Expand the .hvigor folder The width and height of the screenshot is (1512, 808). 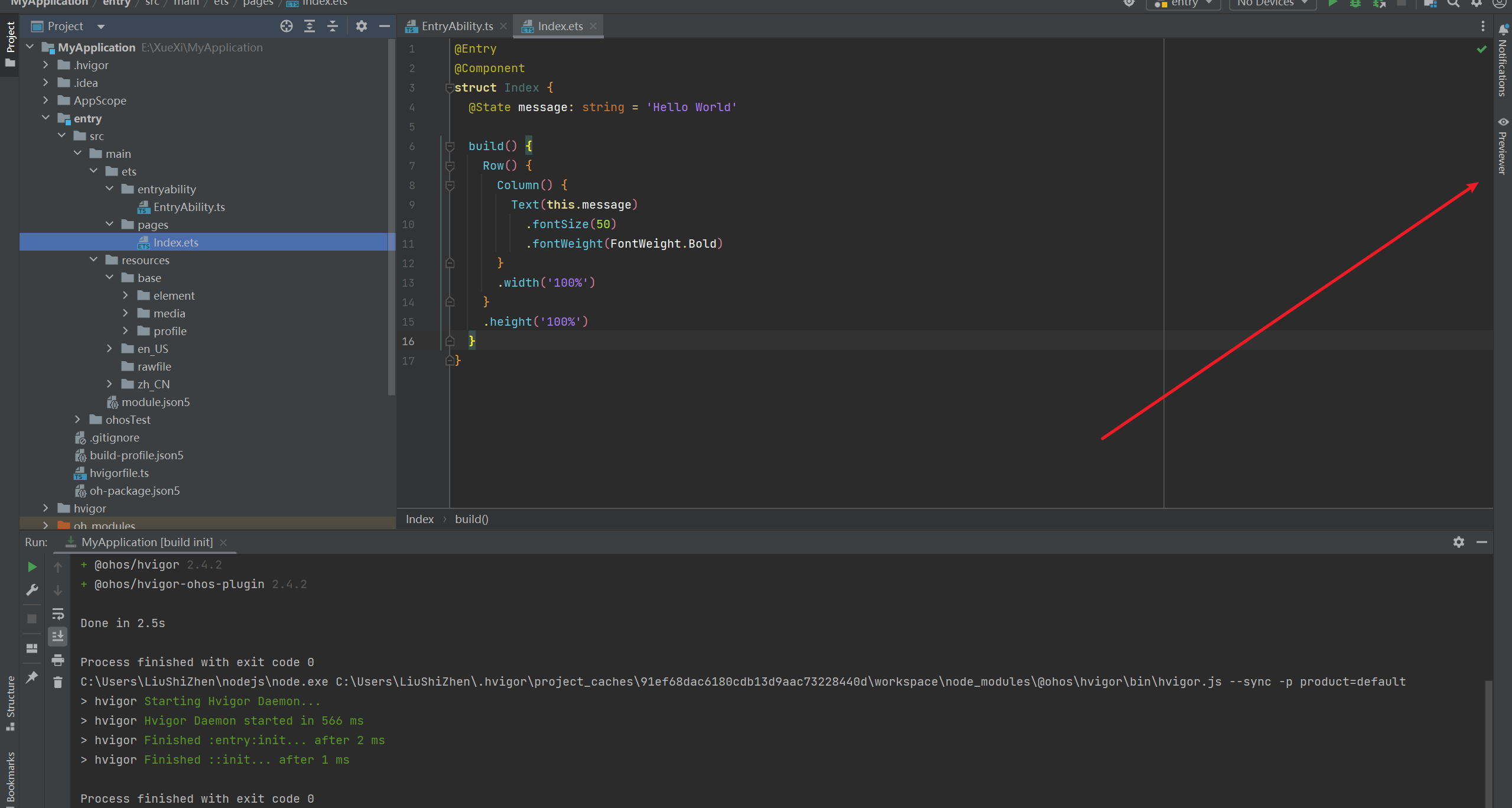click(x=45, y=65)
